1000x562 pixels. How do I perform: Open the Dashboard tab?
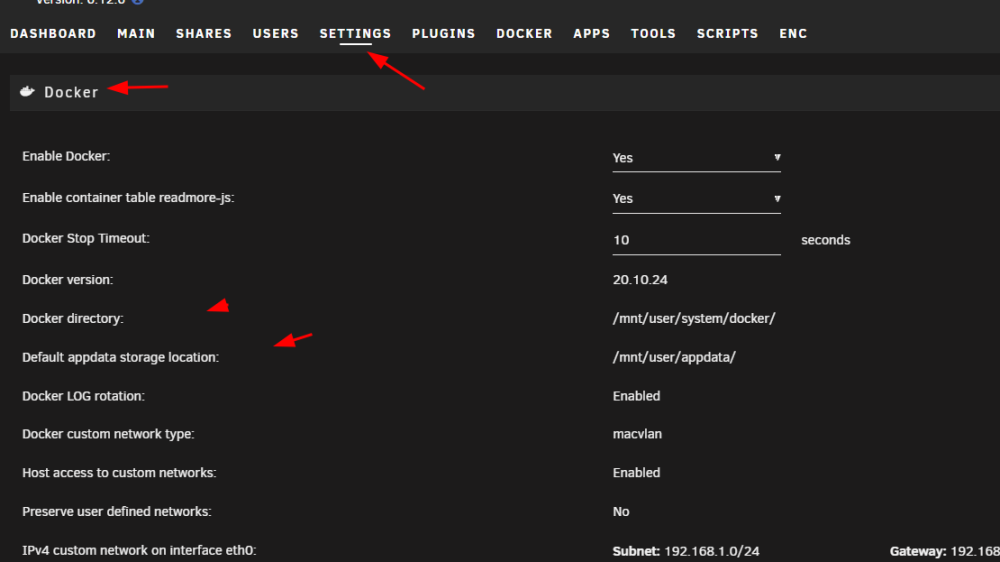click(53, 34)
